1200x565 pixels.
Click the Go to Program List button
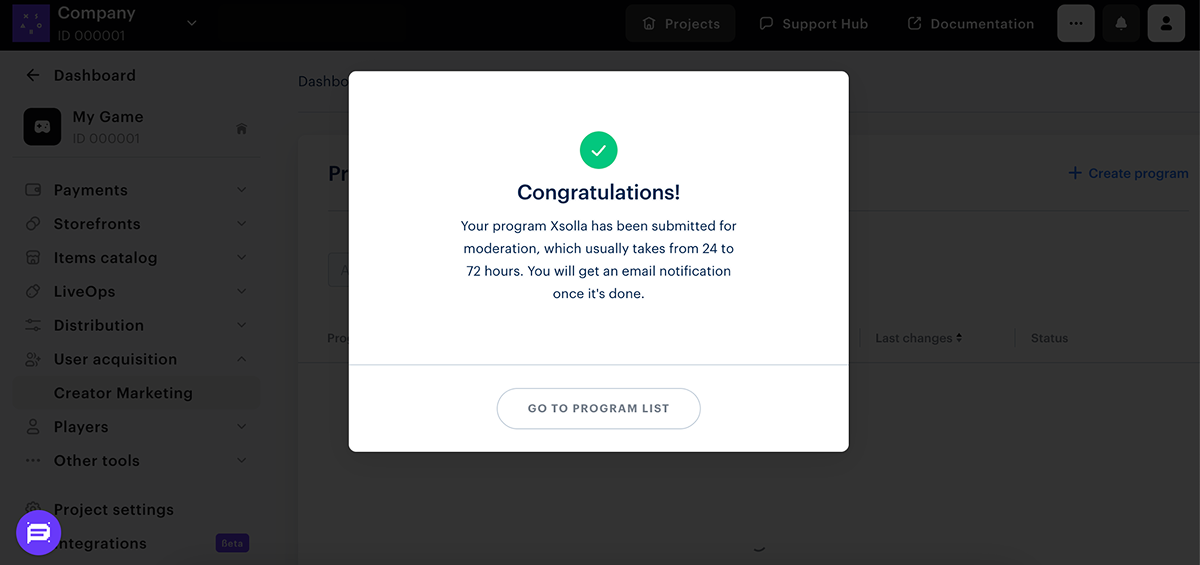tap(598, 408)
